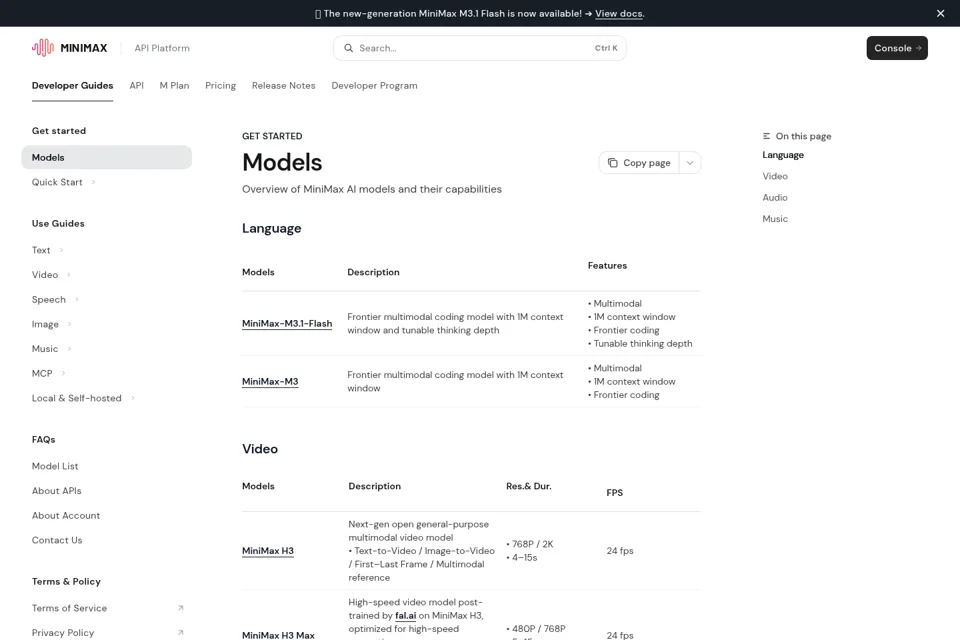Open About APIs under FAQs
This screenshot has height=640, width=960.
pyautogui.click(x=56, y=491)
